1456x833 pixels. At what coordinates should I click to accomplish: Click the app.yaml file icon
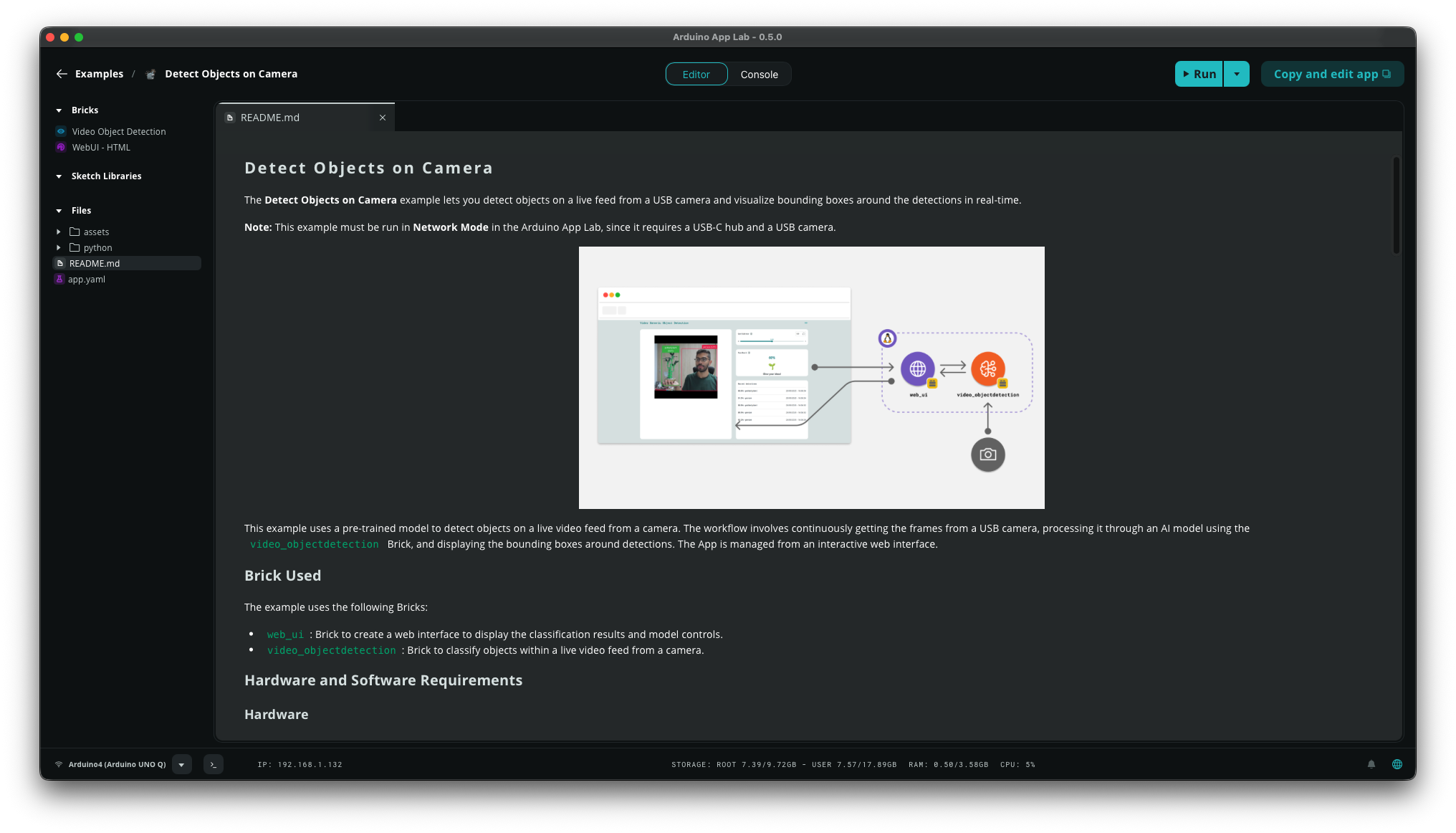pyautogui.click(x=60, y=279)
